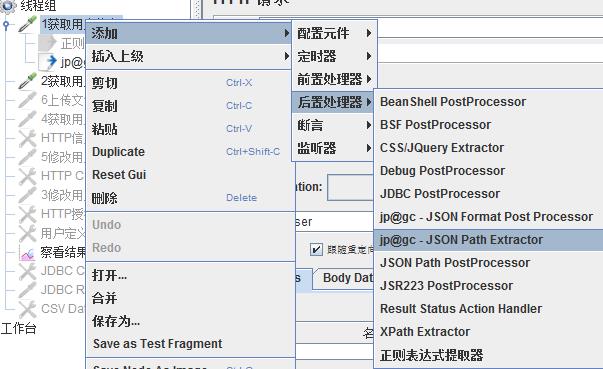Click the disabled pipette icon beside 4获取用
This screenshot has width=603, height=369.
[x=28, y=119]
